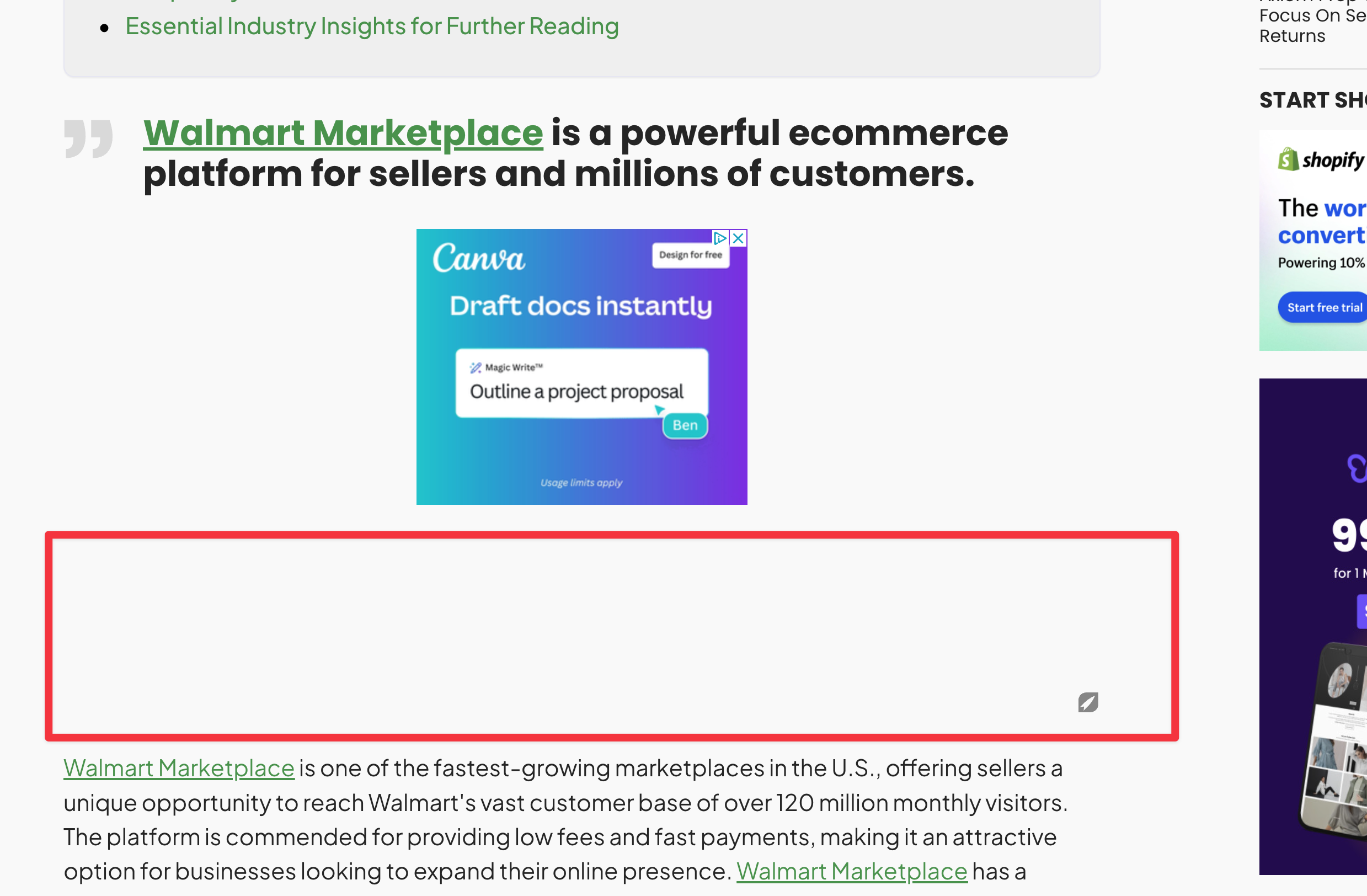Click the teal "Ben" tag in the ad
The height and width of the screenshot is (896, 1367).
click(x=685, y=425)
